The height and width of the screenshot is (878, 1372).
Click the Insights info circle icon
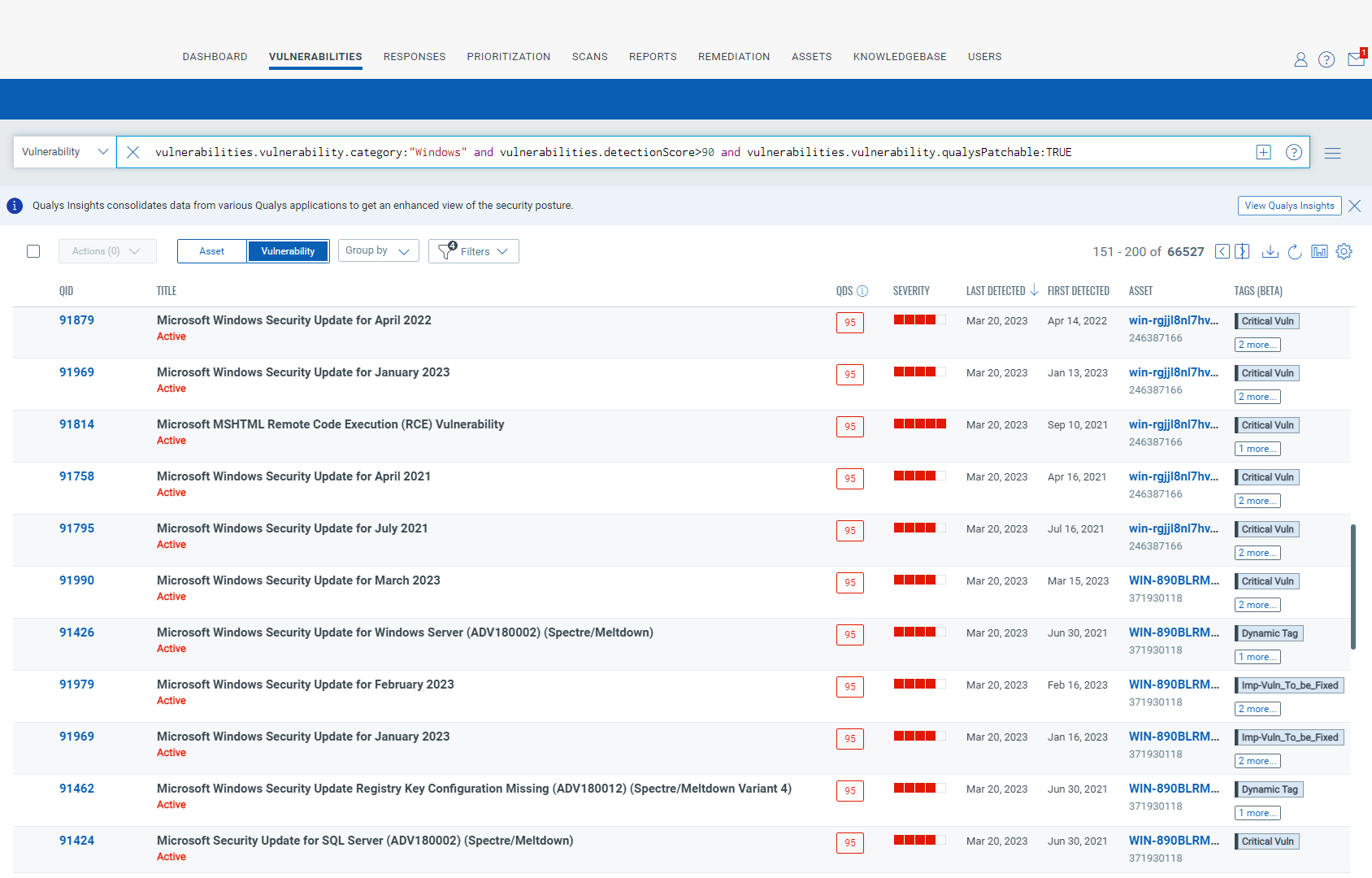coord(15,206)
